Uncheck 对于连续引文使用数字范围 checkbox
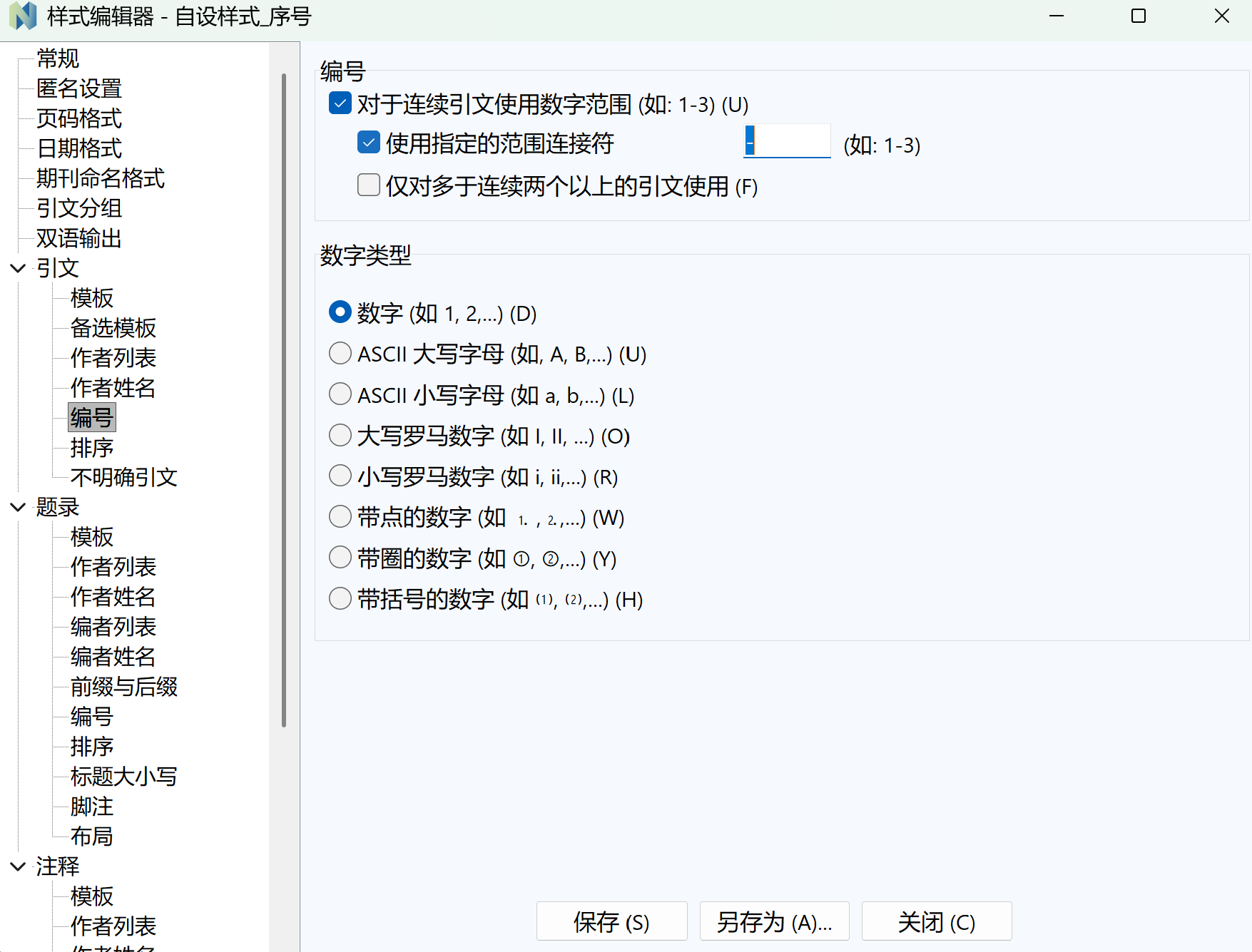The width and height of the screenshot is (1252, 952). (340, 103)
